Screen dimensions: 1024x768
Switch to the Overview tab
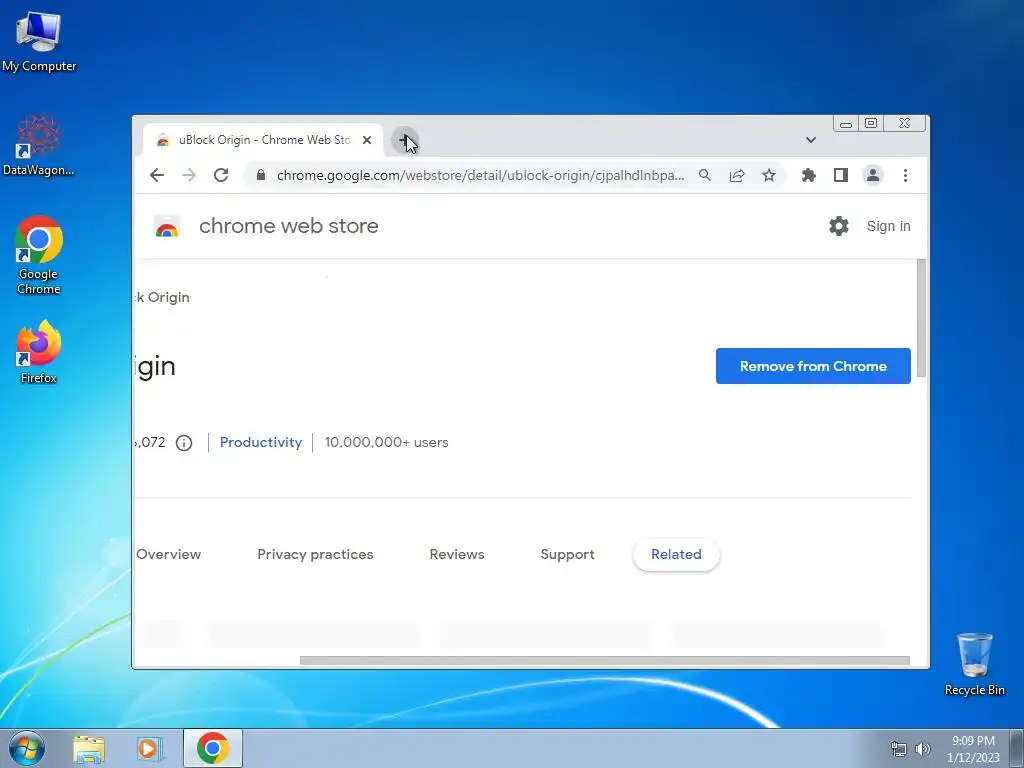[168, 554]
